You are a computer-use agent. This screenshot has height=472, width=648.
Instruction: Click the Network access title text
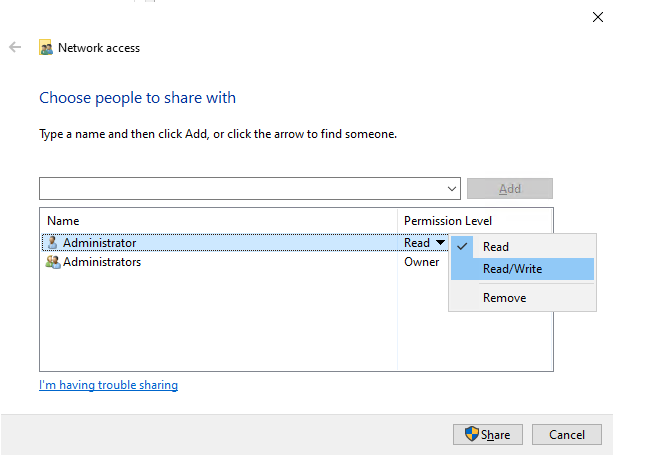(99, 48)
